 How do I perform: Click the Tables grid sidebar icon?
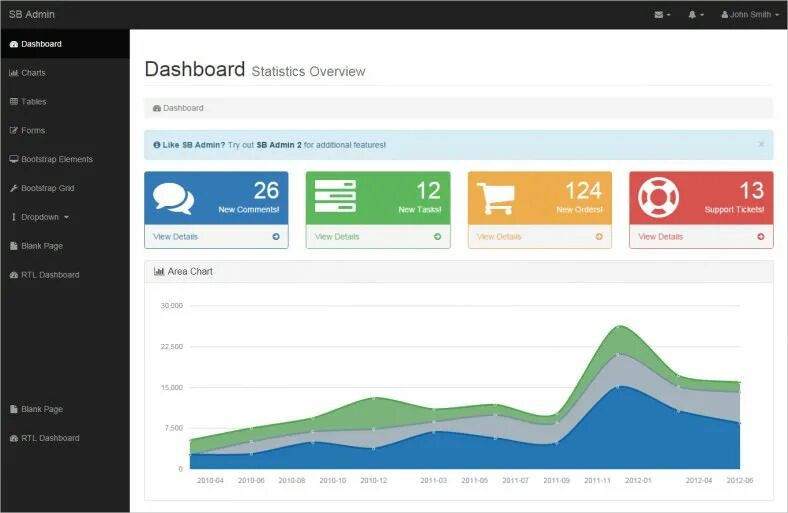point(14,101)
